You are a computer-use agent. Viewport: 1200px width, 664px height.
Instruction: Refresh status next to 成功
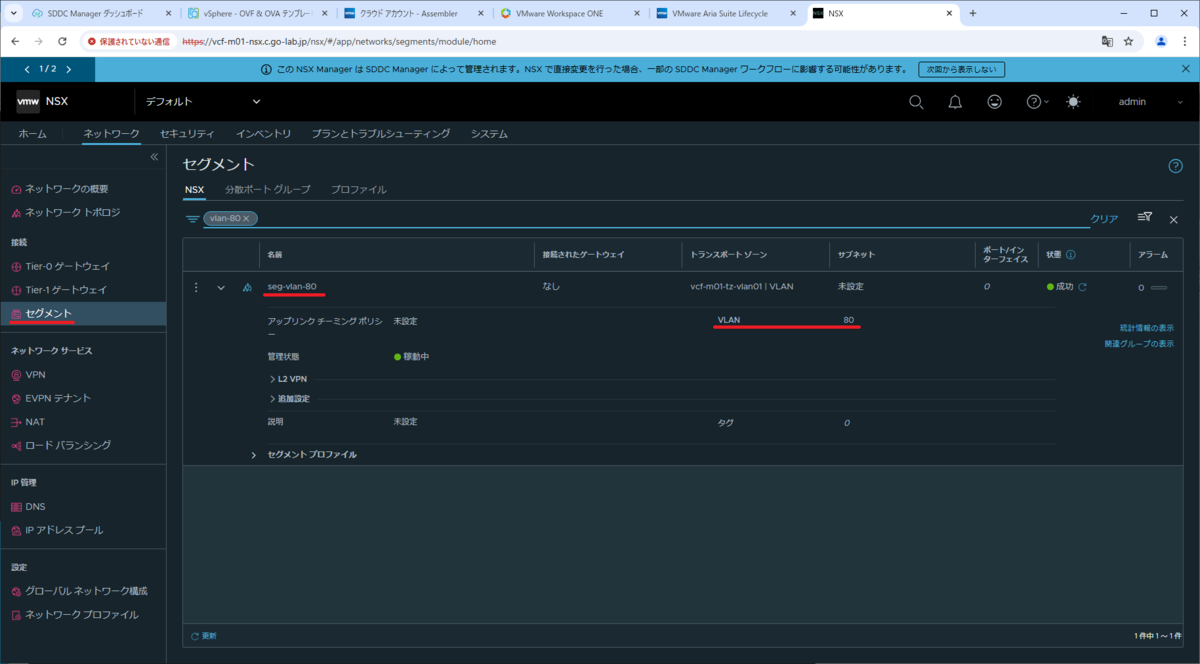(1082, 287)
